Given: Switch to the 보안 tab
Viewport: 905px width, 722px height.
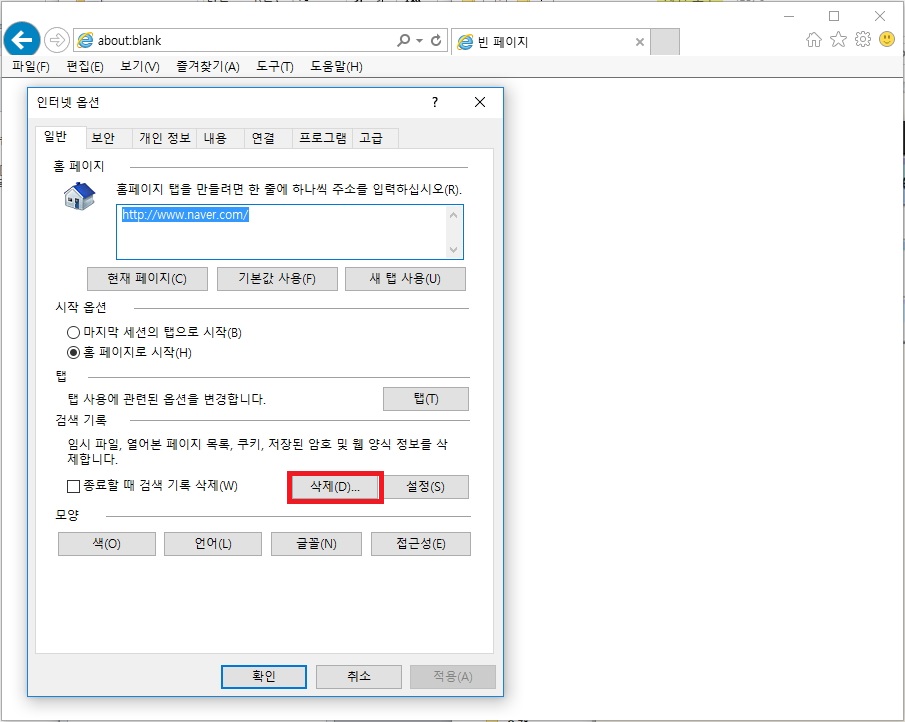Looking at the screenshot, I should click(103, 138).
